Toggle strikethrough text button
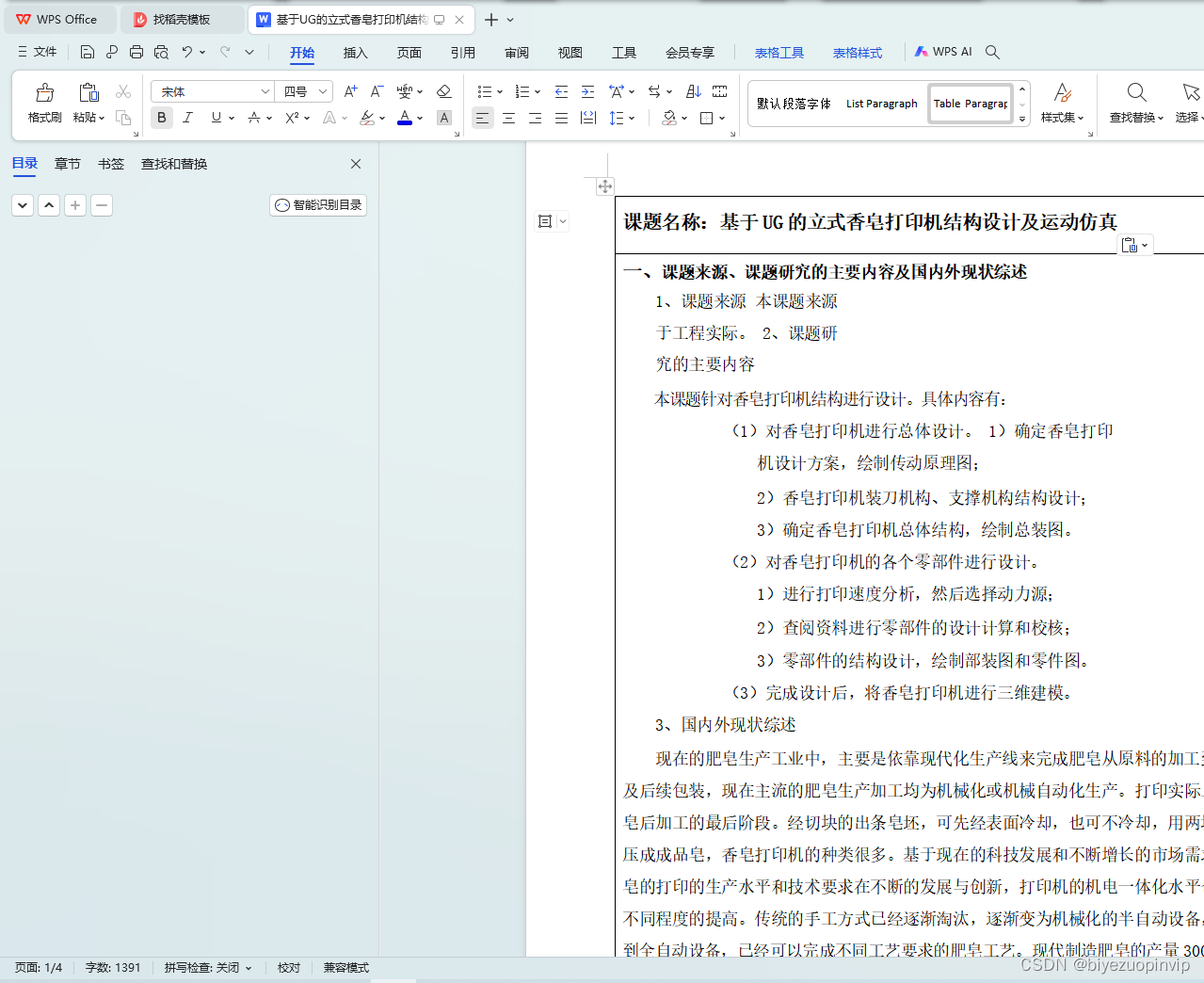Screen dimensions: 1204x983 254,118
